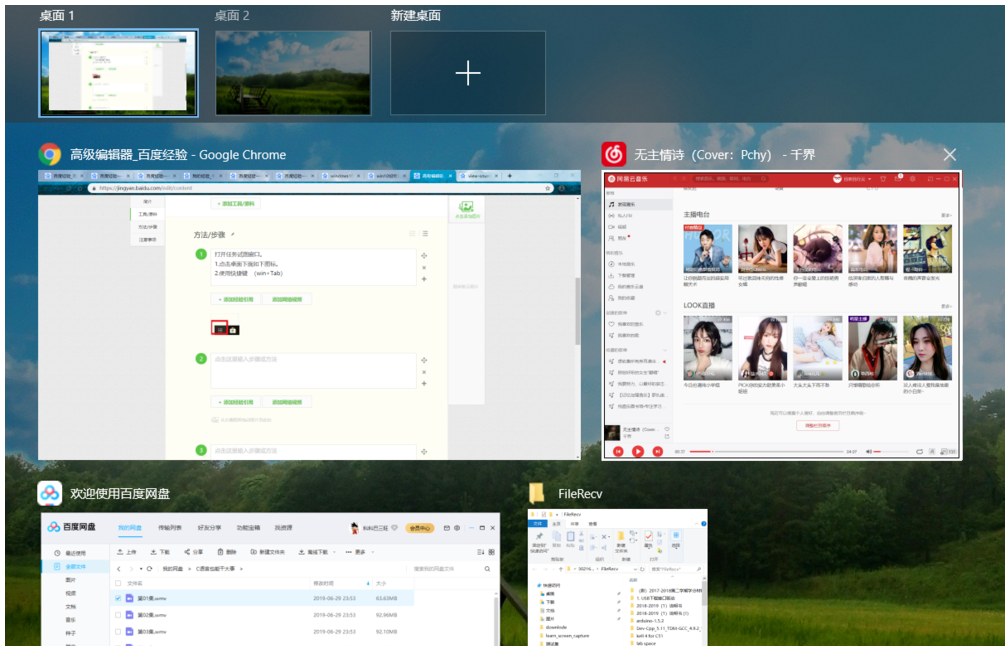Click the 调整栏目顺序 button in NetEase
1006x646 pixels.
click(817, 425)
